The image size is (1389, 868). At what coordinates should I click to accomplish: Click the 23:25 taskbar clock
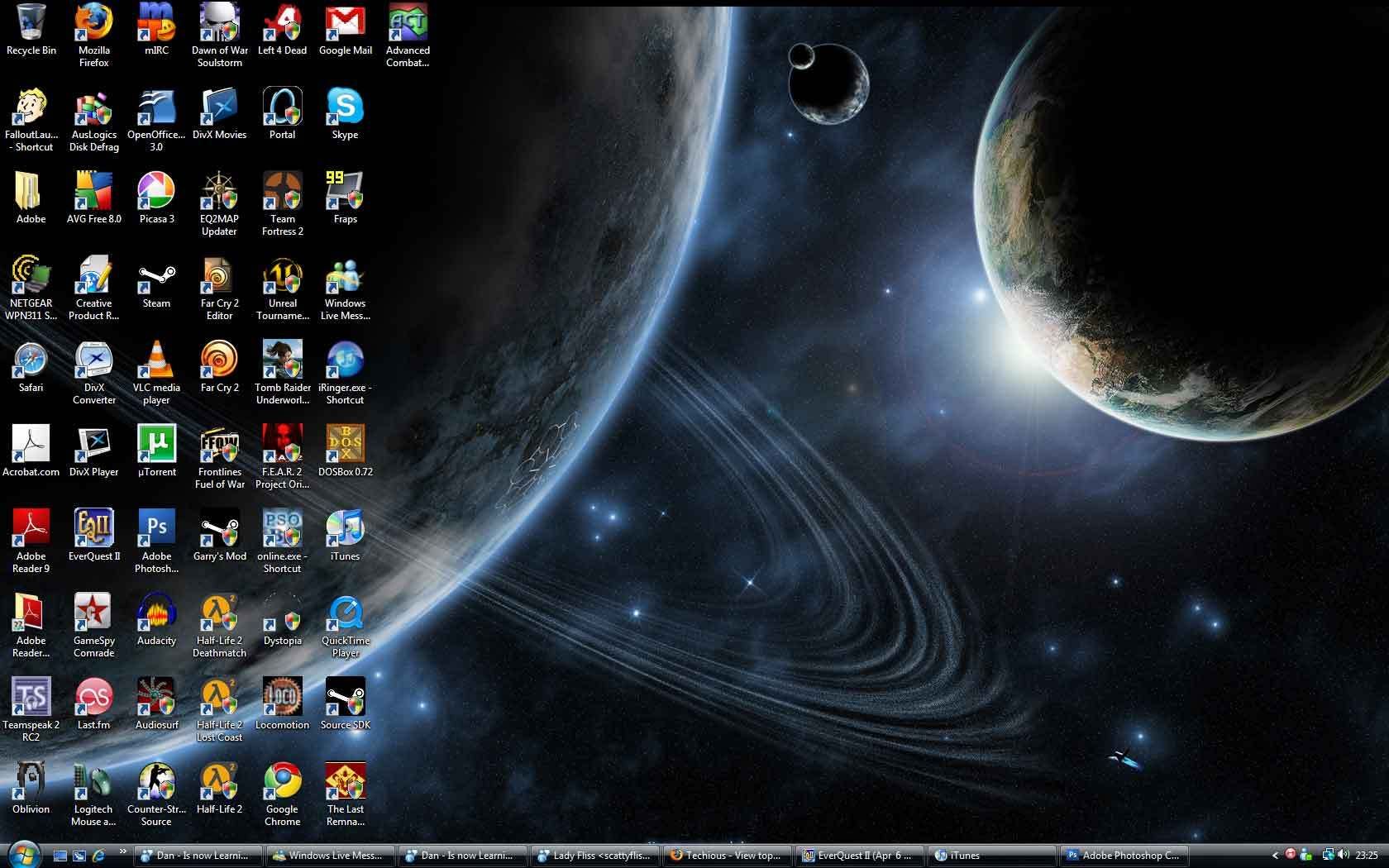coord(1367,856)
